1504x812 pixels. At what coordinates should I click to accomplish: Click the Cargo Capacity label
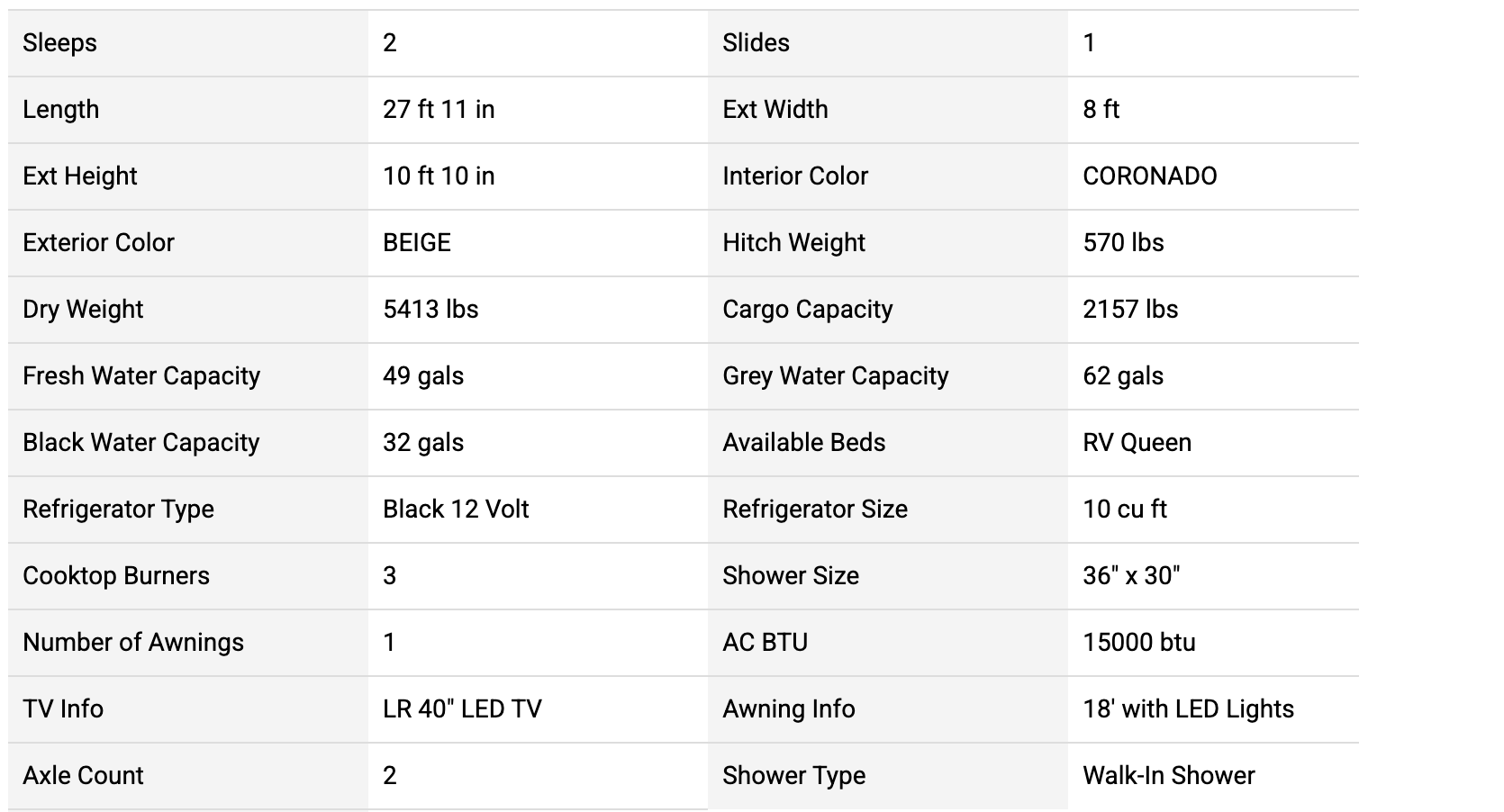pyautogui.click(x=808, y=310)
